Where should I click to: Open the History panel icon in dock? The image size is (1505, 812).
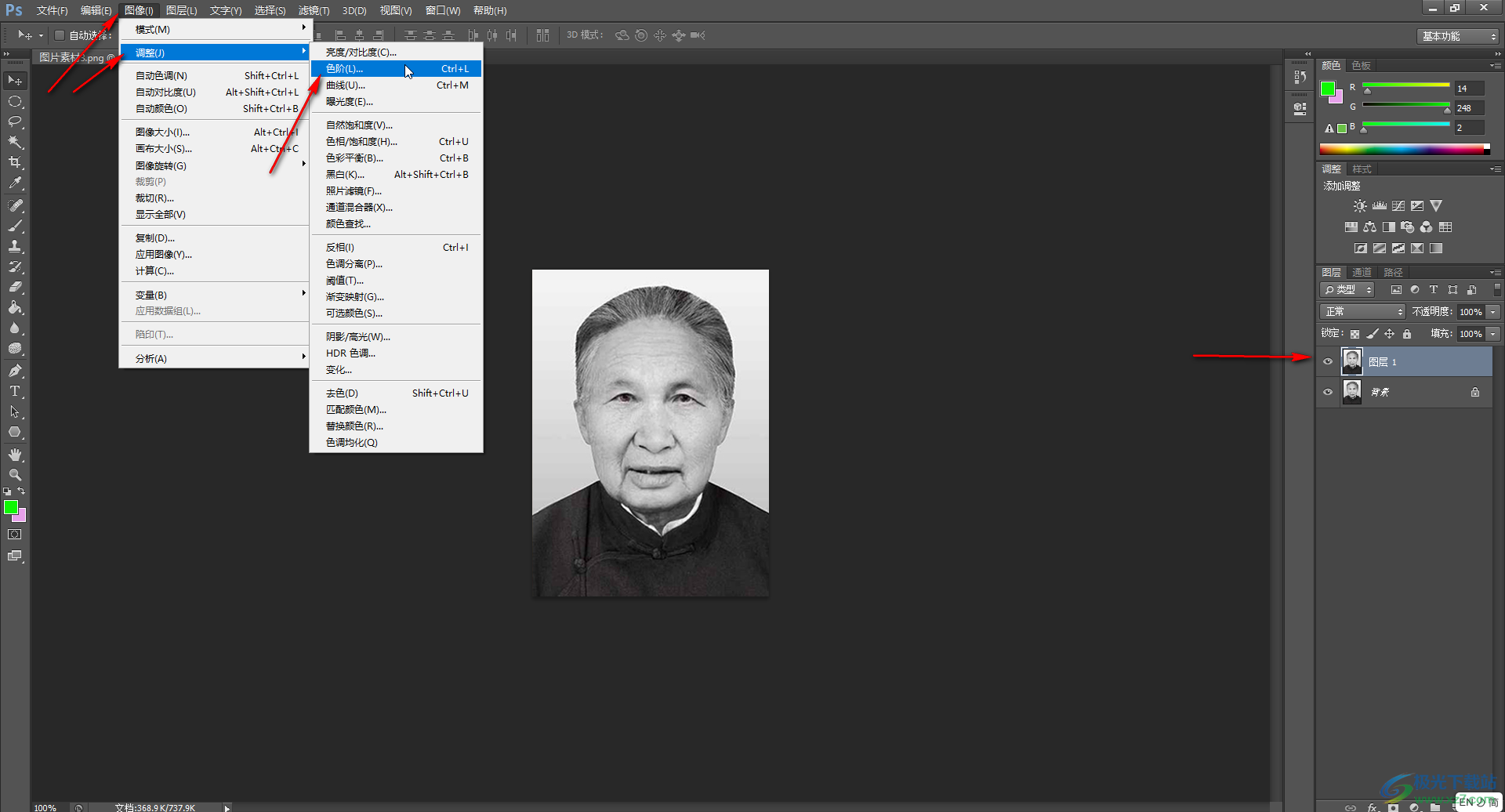click(1300, 77)
